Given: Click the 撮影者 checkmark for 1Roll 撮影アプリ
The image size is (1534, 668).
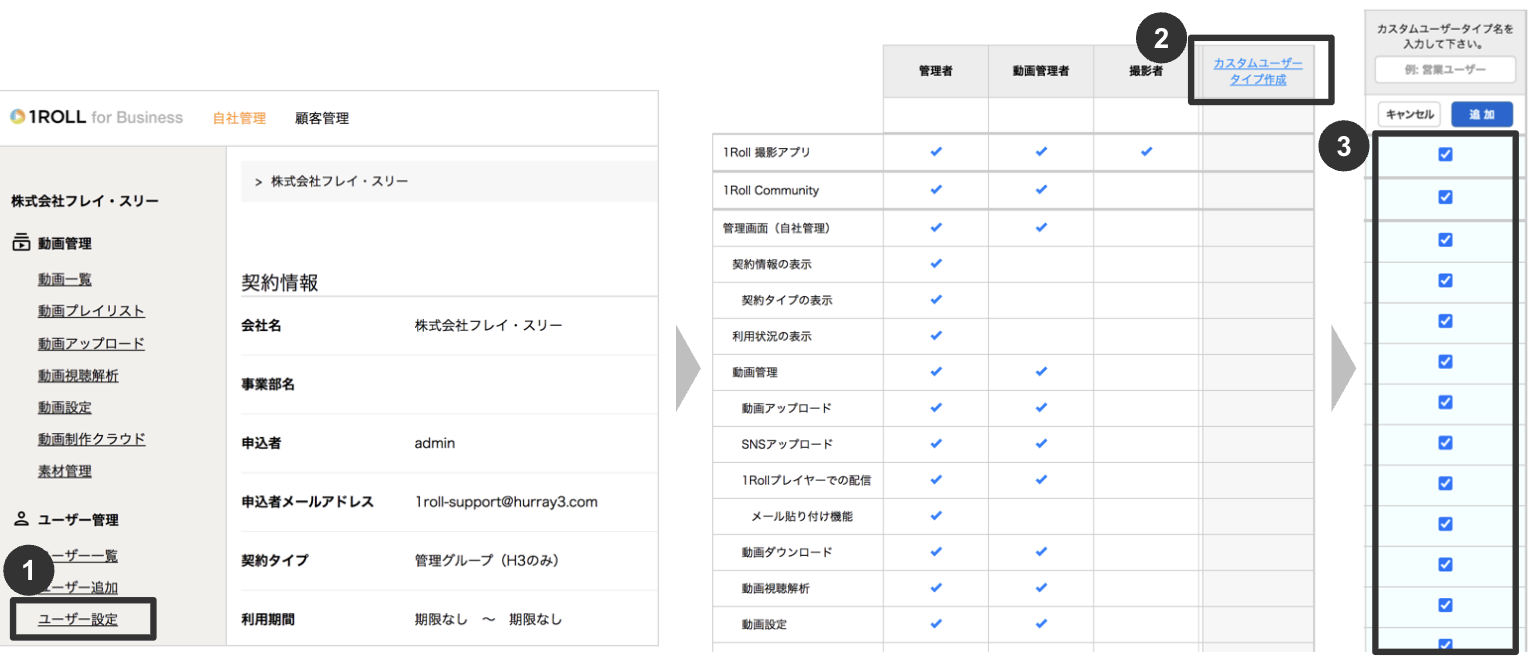Looking at the screenshot, I should point(1144,152).
